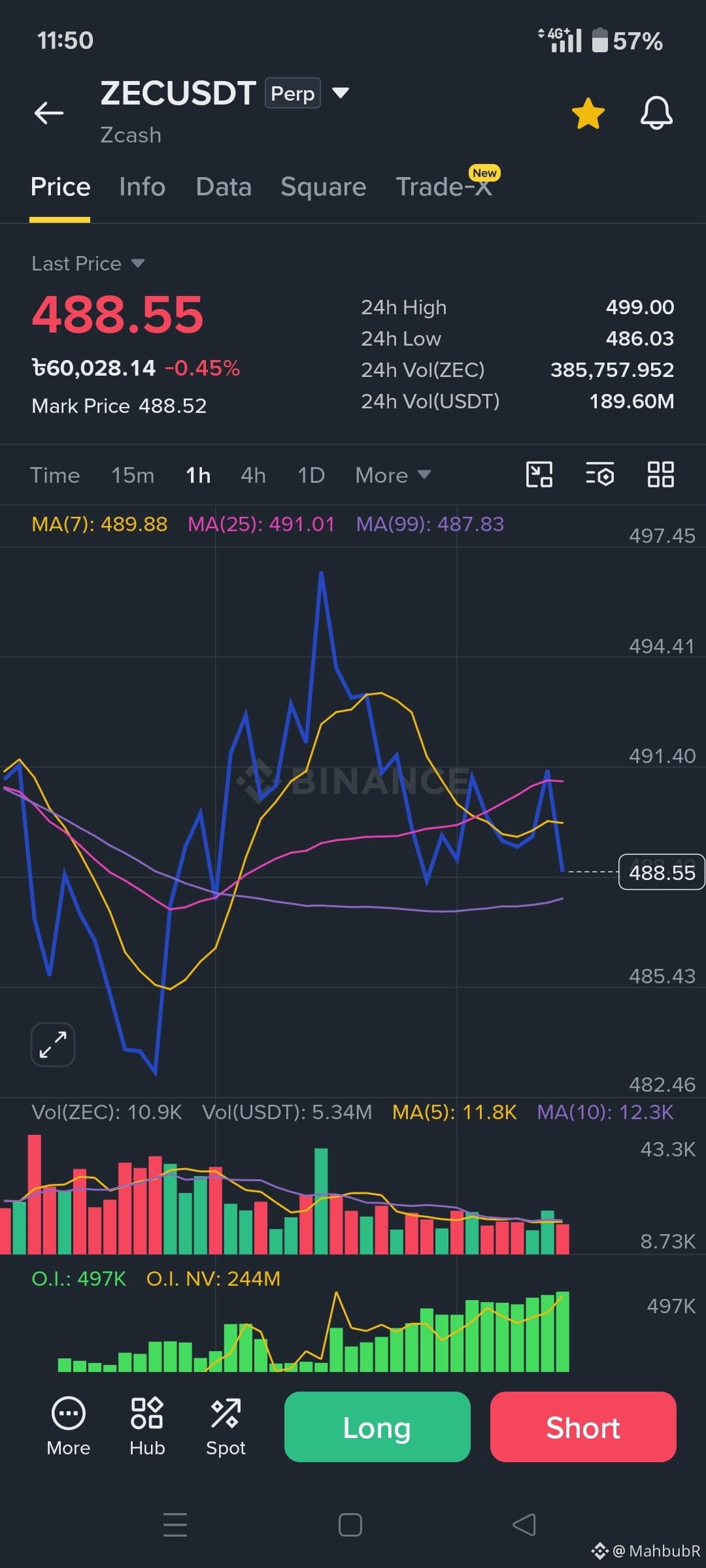
Task: Click the 24h High value 499.00
Action: (640, 307)
